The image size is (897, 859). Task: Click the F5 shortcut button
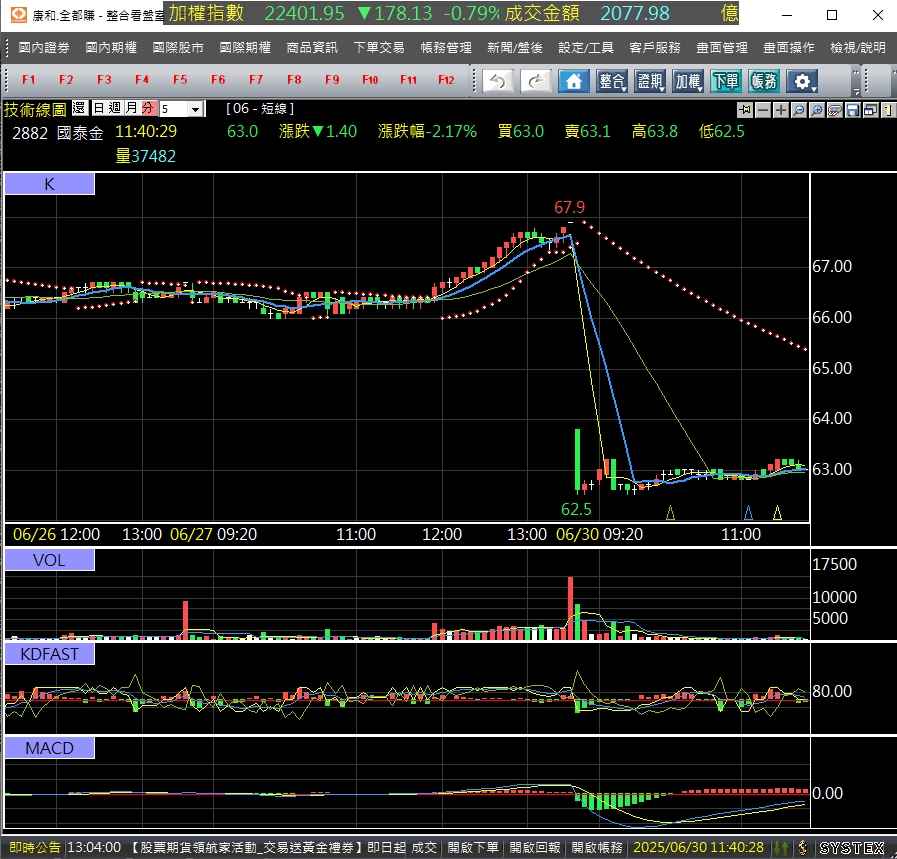pyautogui.click(x=180, y=80)
